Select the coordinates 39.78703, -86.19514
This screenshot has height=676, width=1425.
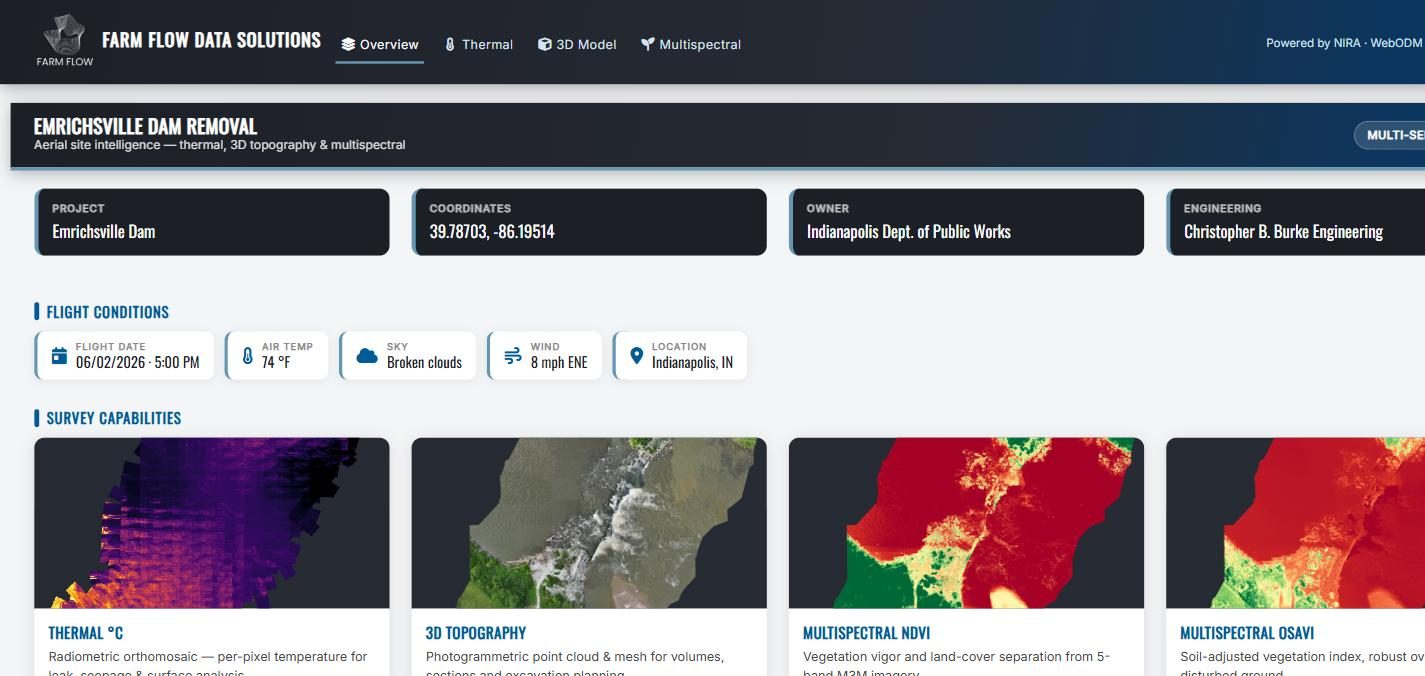tap(492, 231)
